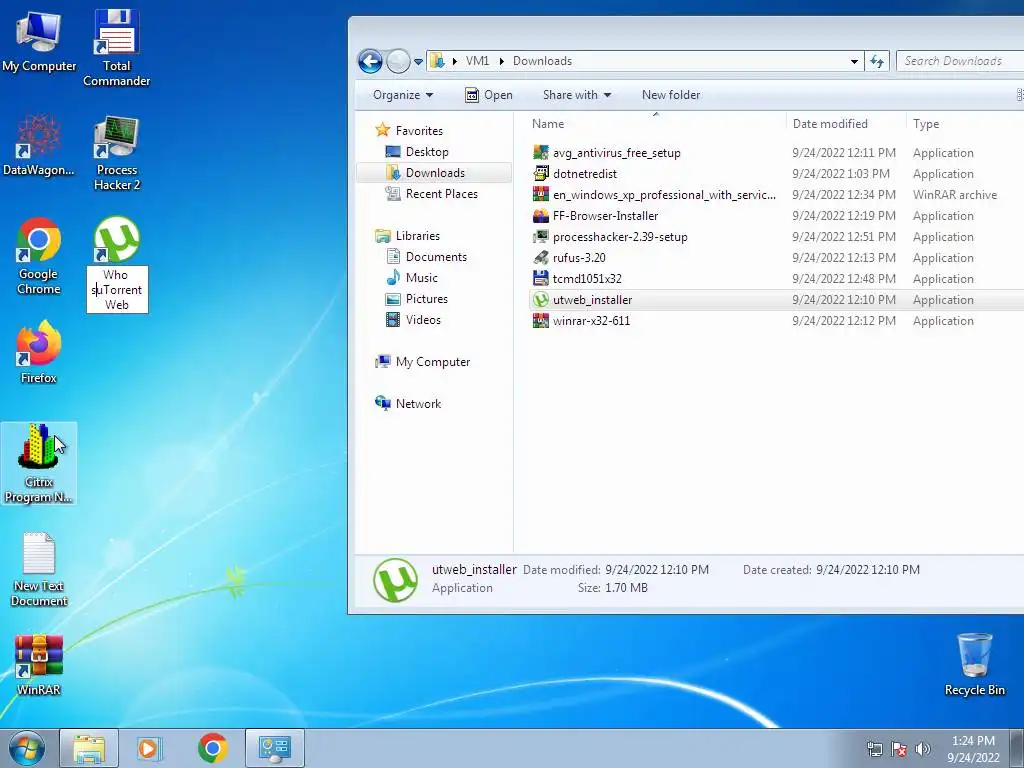This screenshot has width=1024, height=768.
Task: Select the utweb_installer file icon
Action: pyautogui.click(x=541, y=300)
